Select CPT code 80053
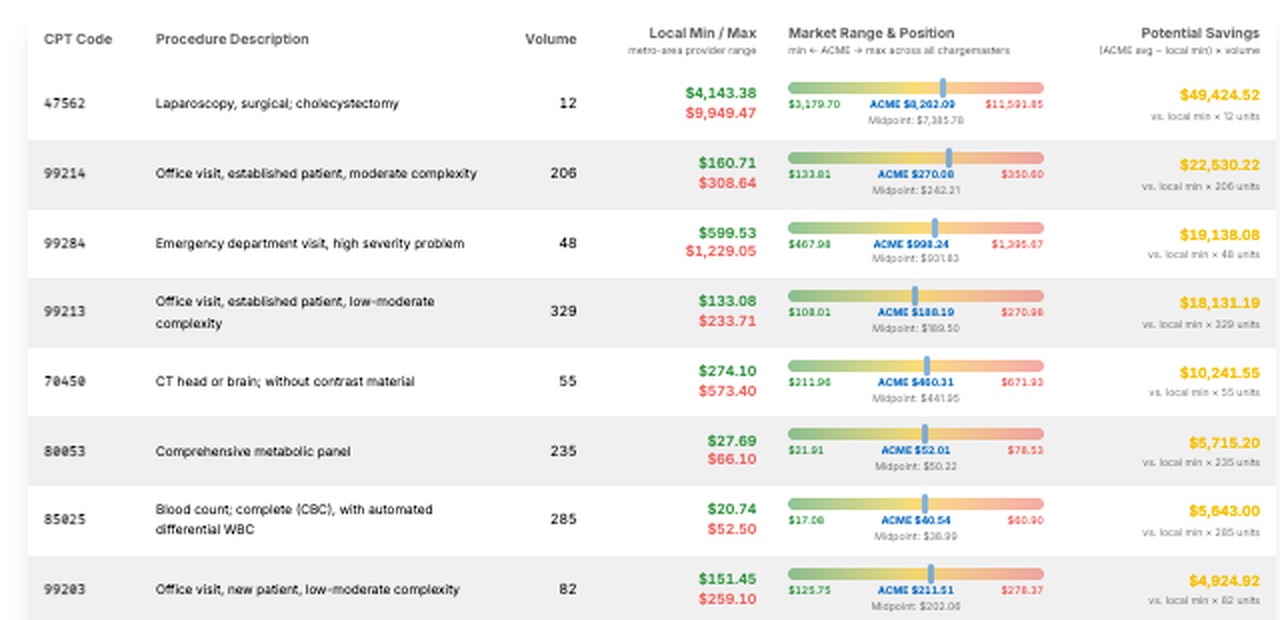 (x=65, y=451)
